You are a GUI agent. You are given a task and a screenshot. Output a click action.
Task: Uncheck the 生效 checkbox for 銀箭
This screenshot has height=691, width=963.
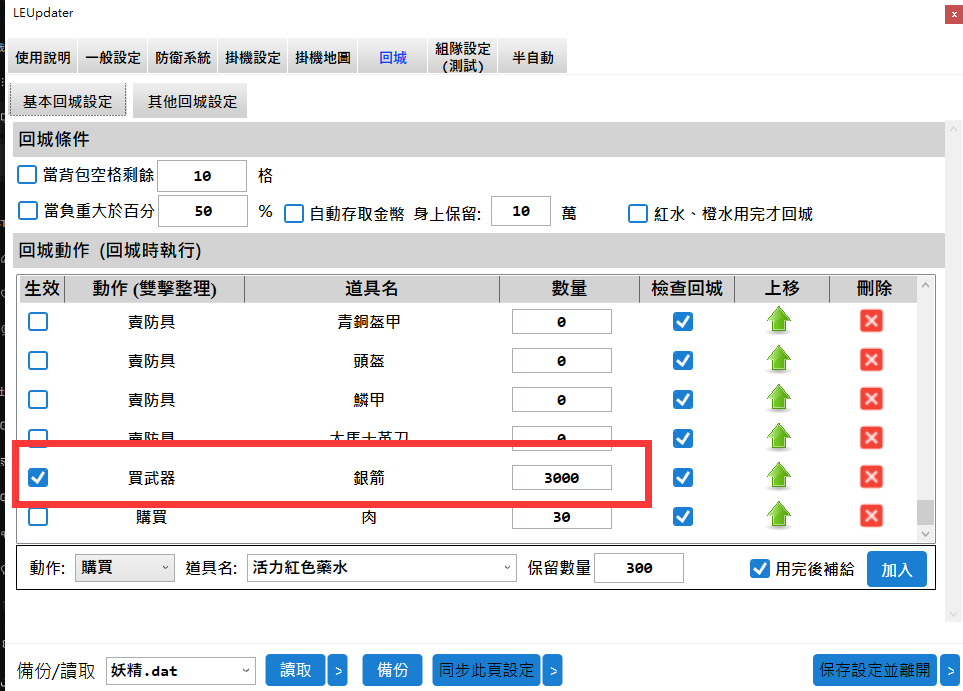38,477
